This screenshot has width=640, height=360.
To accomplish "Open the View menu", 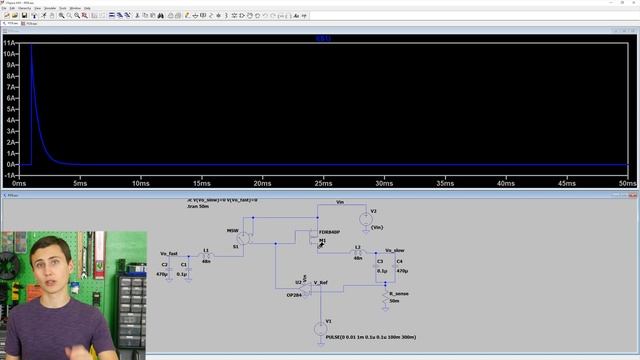I will (x=38, y=8).
